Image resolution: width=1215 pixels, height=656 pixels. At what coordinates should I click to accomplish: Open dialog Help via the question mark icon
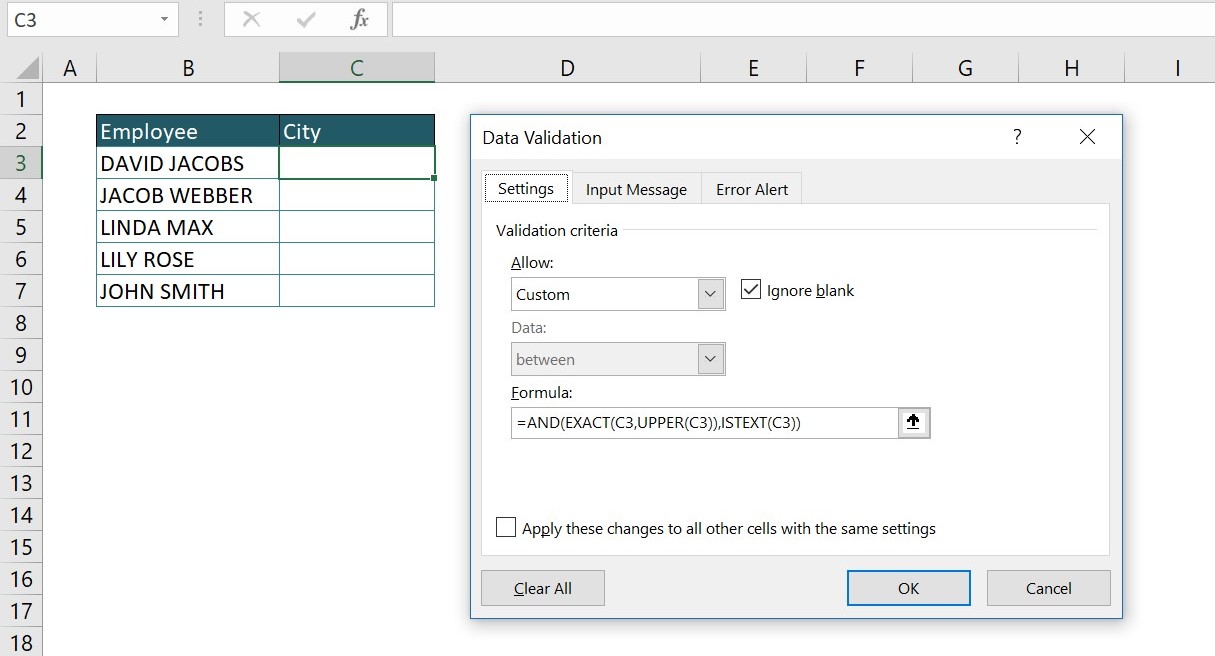tap(1017, 137)
